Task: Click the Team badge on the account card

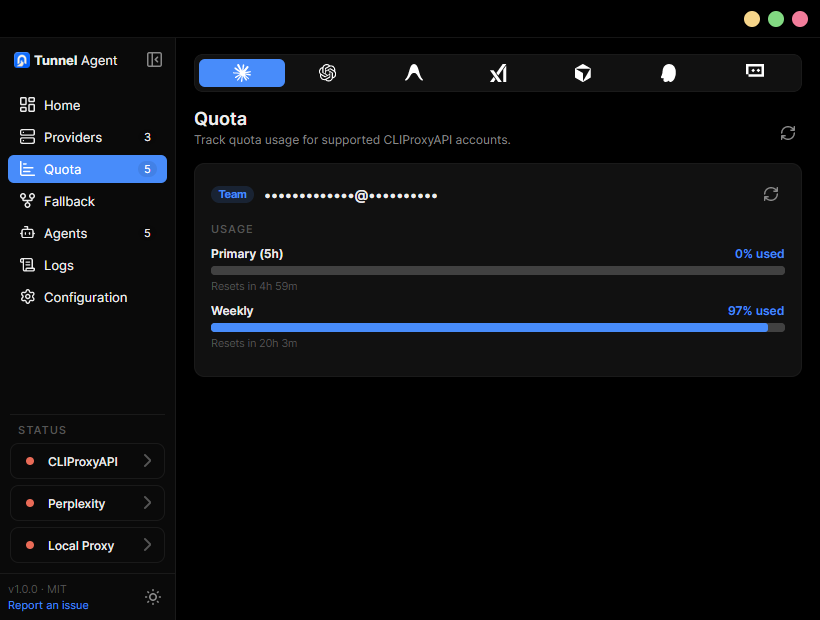Action: click(232, 194)
